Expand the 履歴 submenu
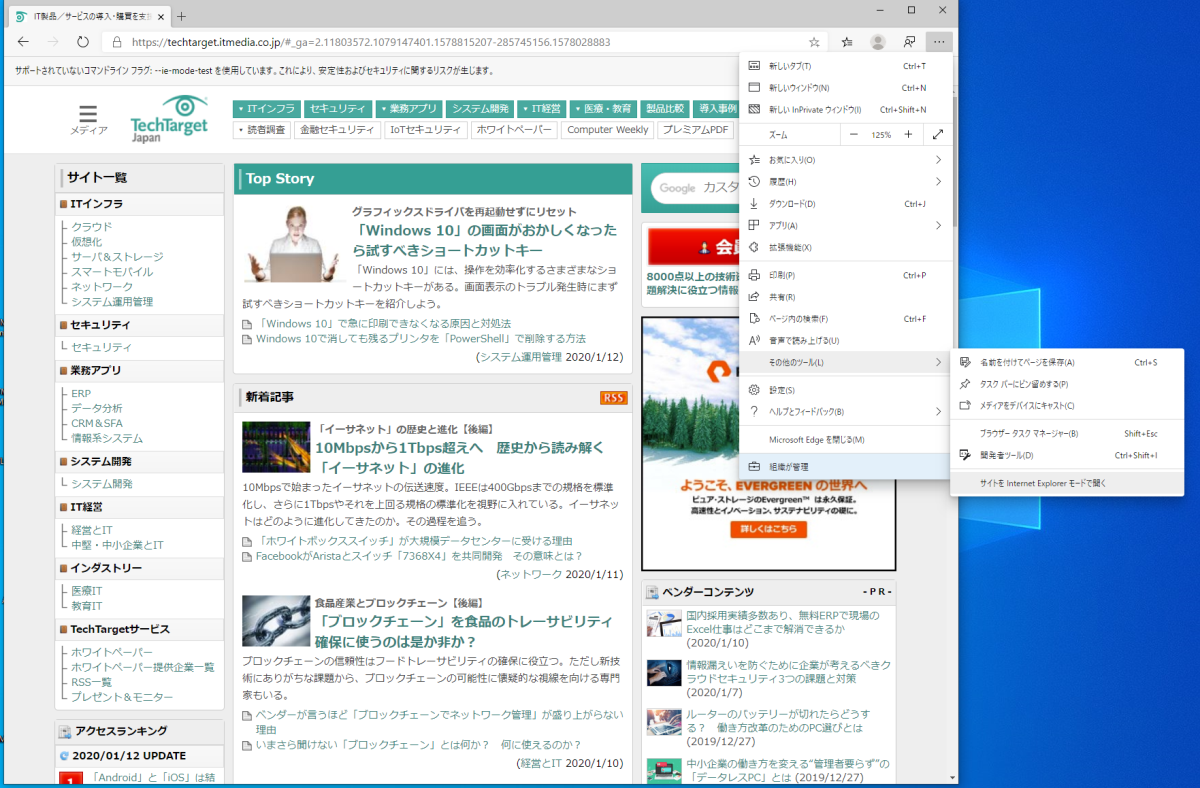The image size is (1200, 788). pos(846,182)
